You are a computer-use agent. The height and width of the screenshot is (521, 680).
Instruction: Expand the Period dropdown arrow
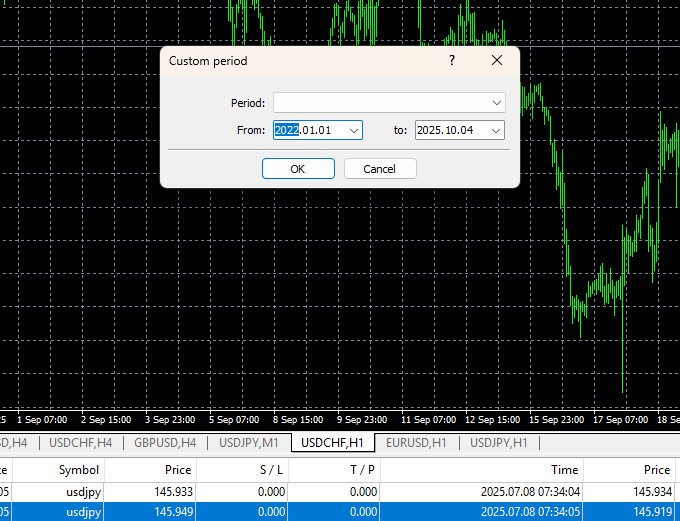(497, 102)
